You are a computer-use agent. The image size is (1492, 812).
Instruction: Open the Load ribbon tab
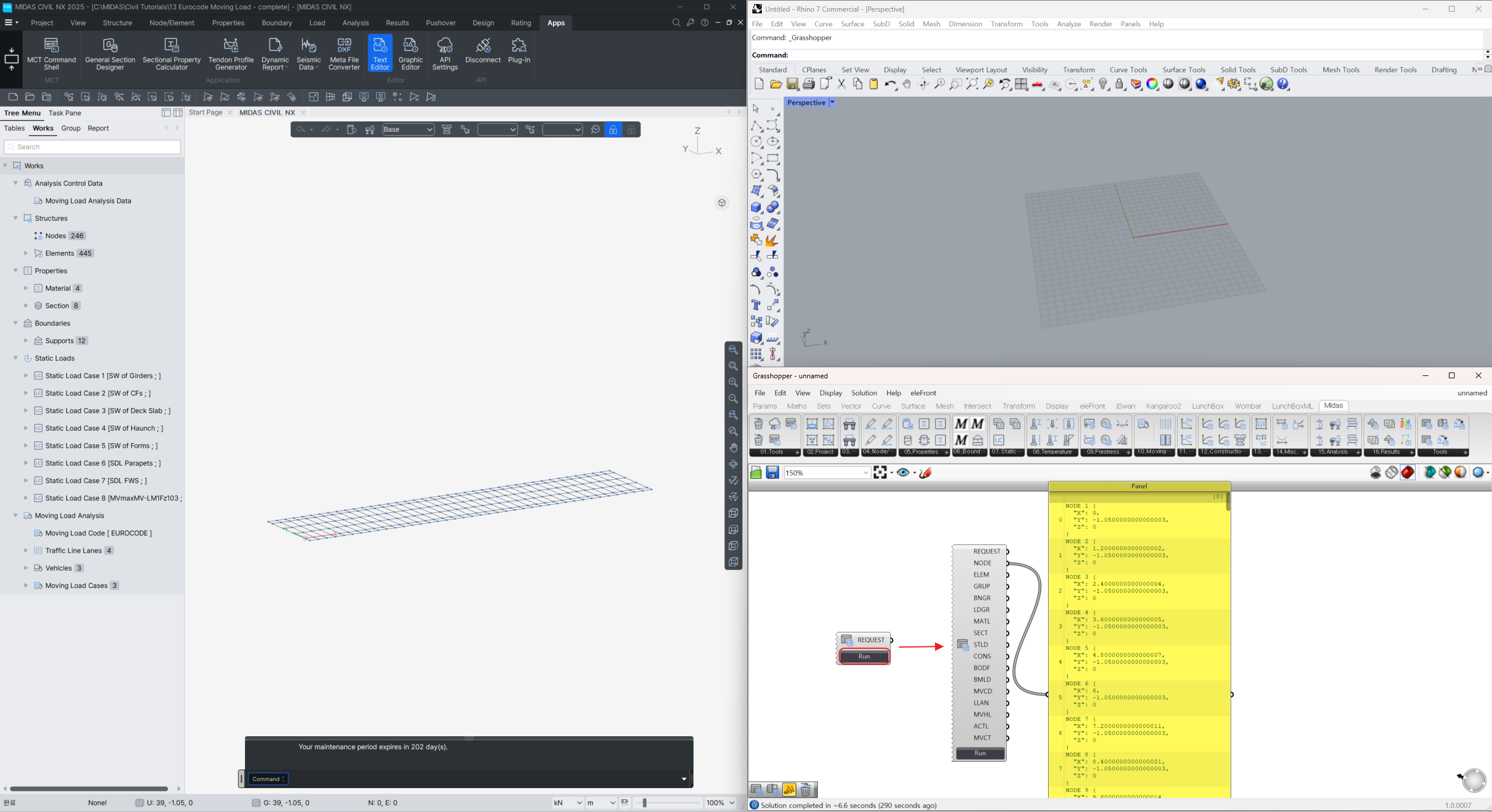pyautogui.click(x=317, y=23)
